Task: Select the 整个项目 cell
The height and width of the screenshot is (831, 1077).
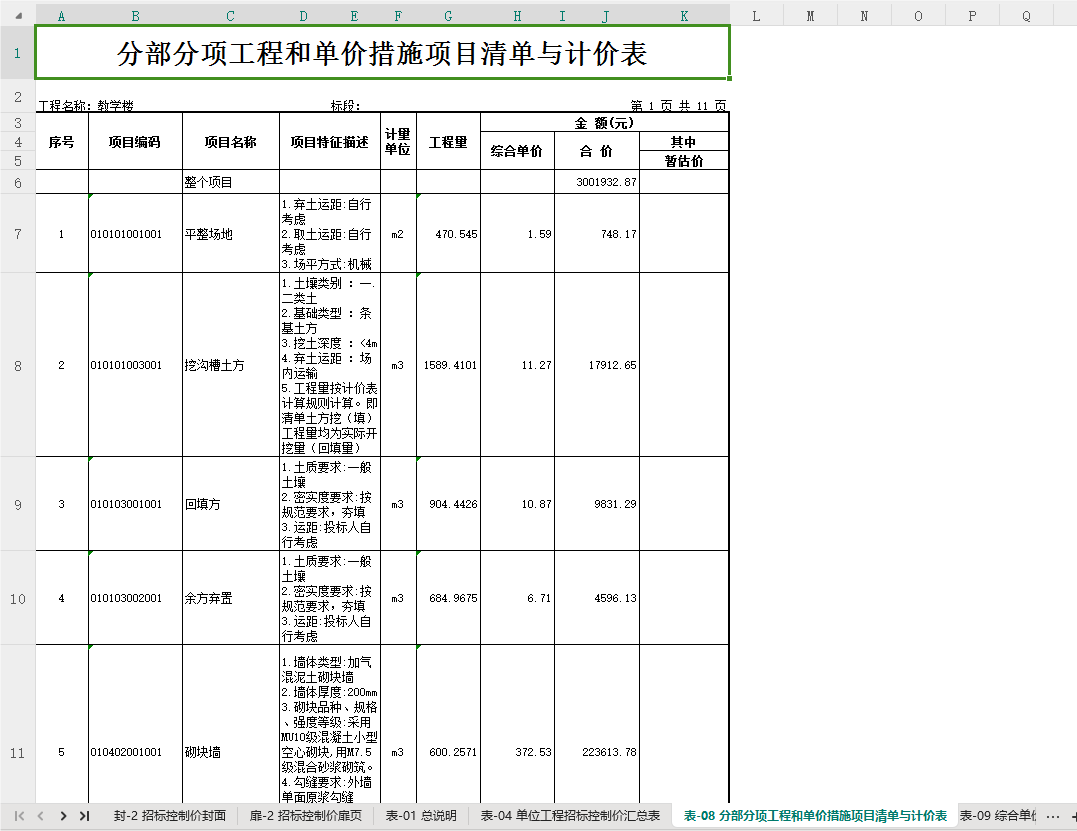Action: 230,182
